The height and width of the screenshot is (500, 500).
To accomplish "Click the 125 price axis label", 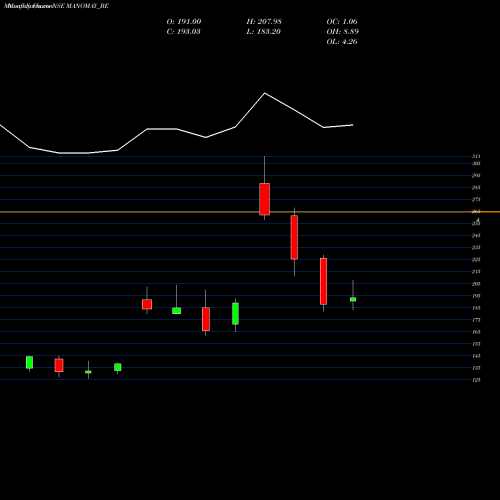I will point(476,380).
